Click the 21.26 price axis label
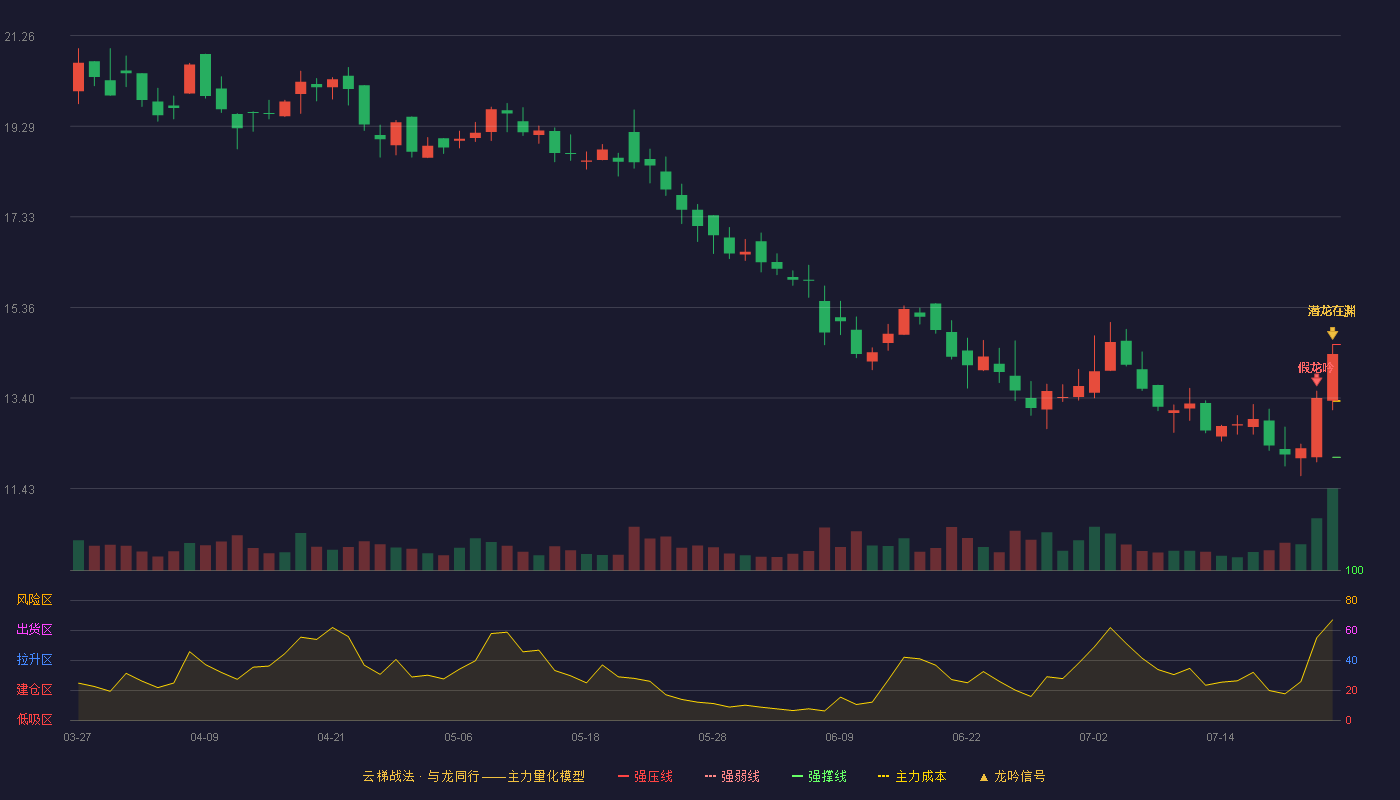1400x800 pixels. (x=19, y=36)
